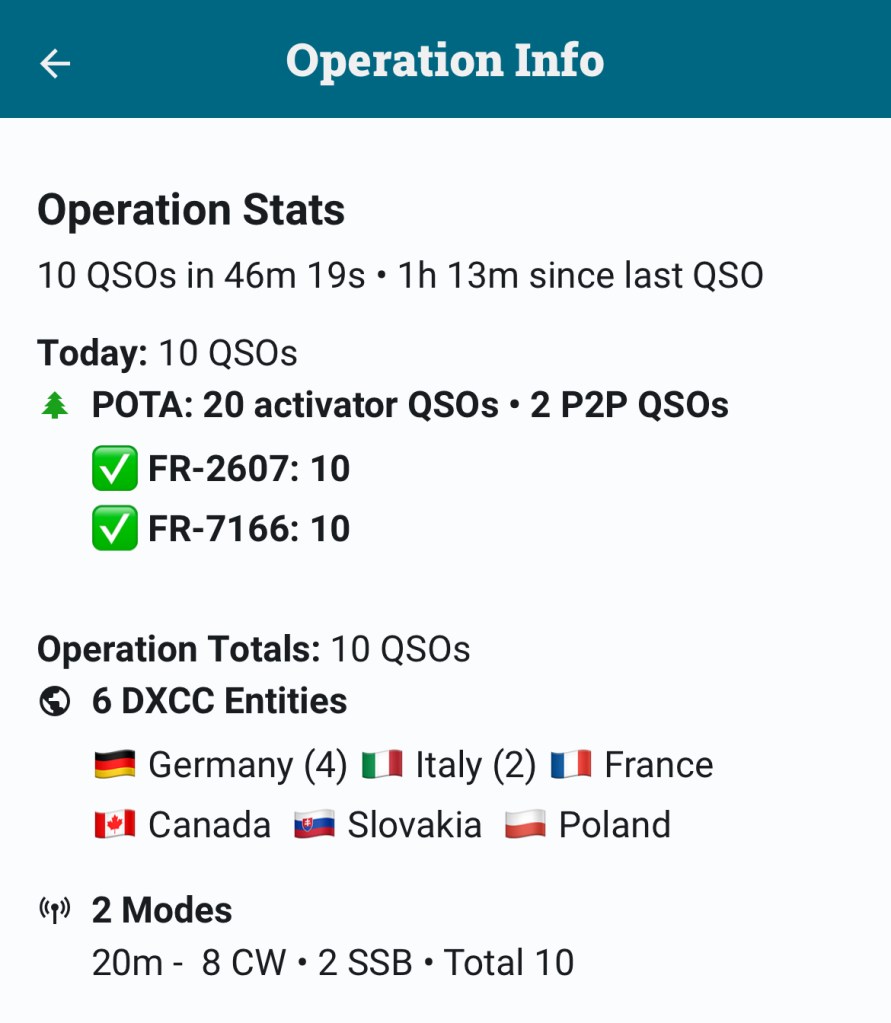Click the 2 Modes label

click(162, 910)
